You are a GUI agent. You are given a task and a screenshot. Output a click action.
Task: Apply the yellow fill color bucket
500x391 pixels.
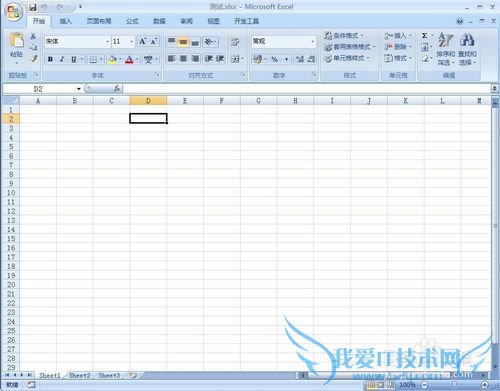tap(113, 60)
